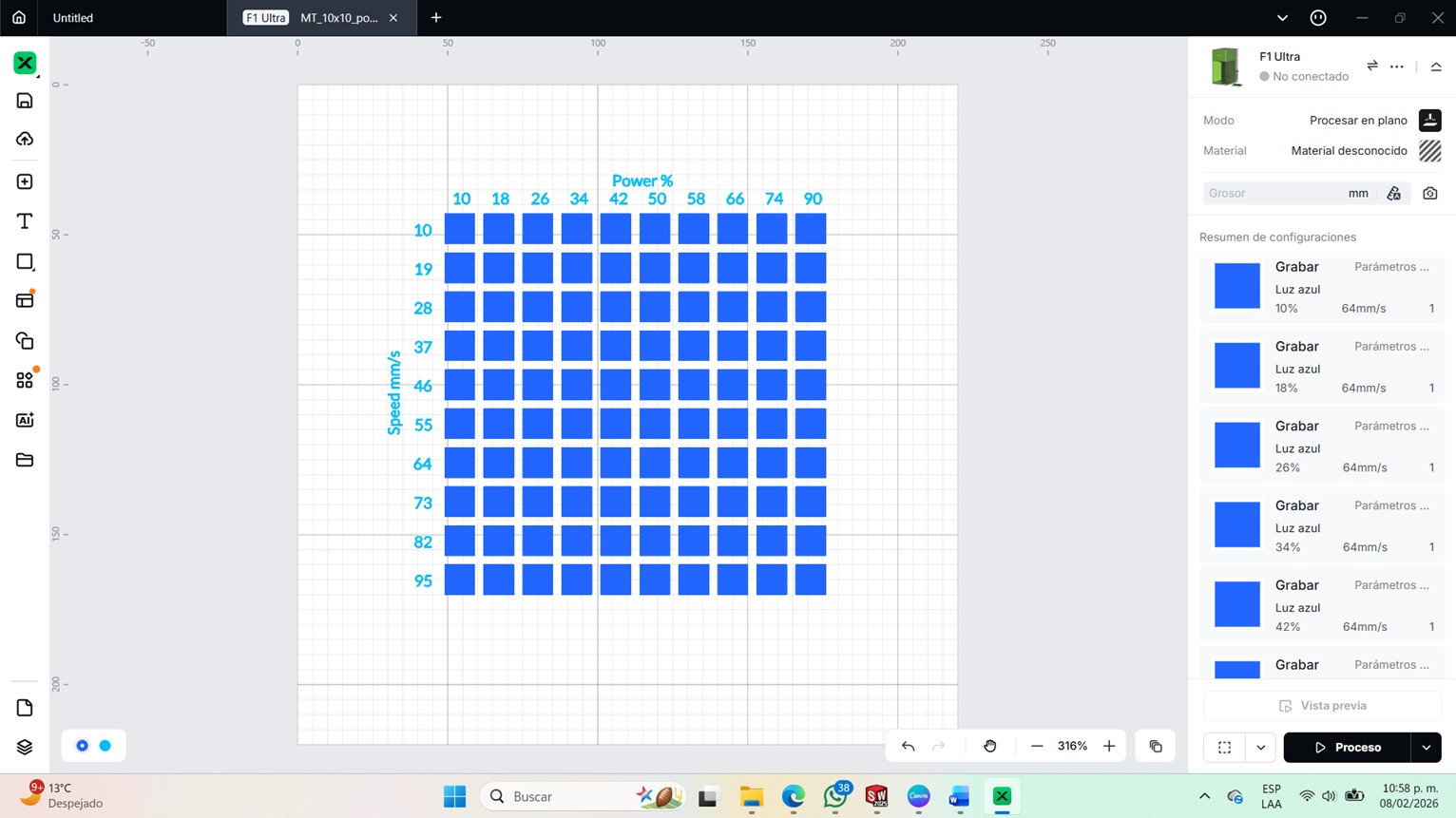The image size is (1456, 818).
Task: Click the camera icon next to Grosor
Action: tap(1430, 193)
